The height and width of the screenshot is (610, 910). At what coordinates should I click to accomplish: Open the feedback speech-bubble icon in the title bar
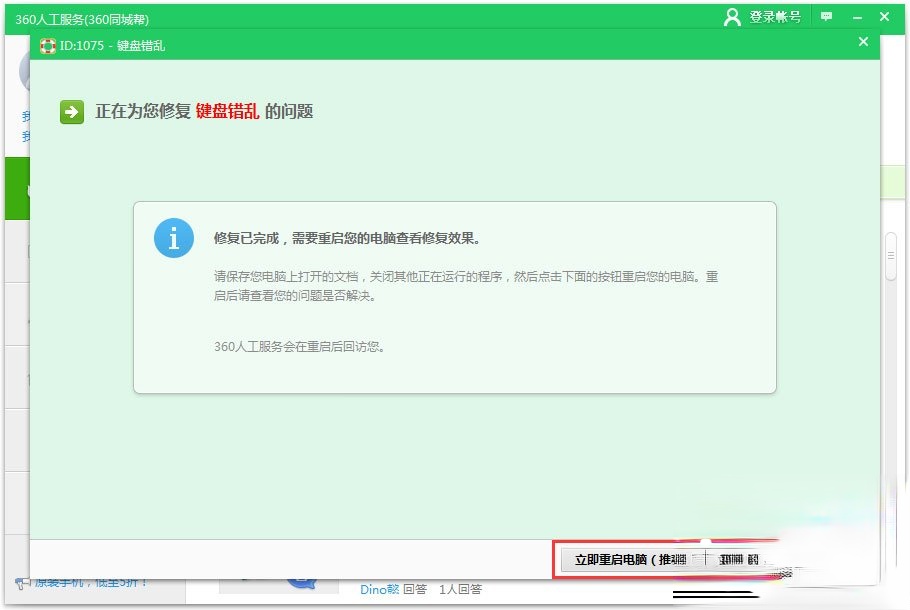tap(826, 16)
